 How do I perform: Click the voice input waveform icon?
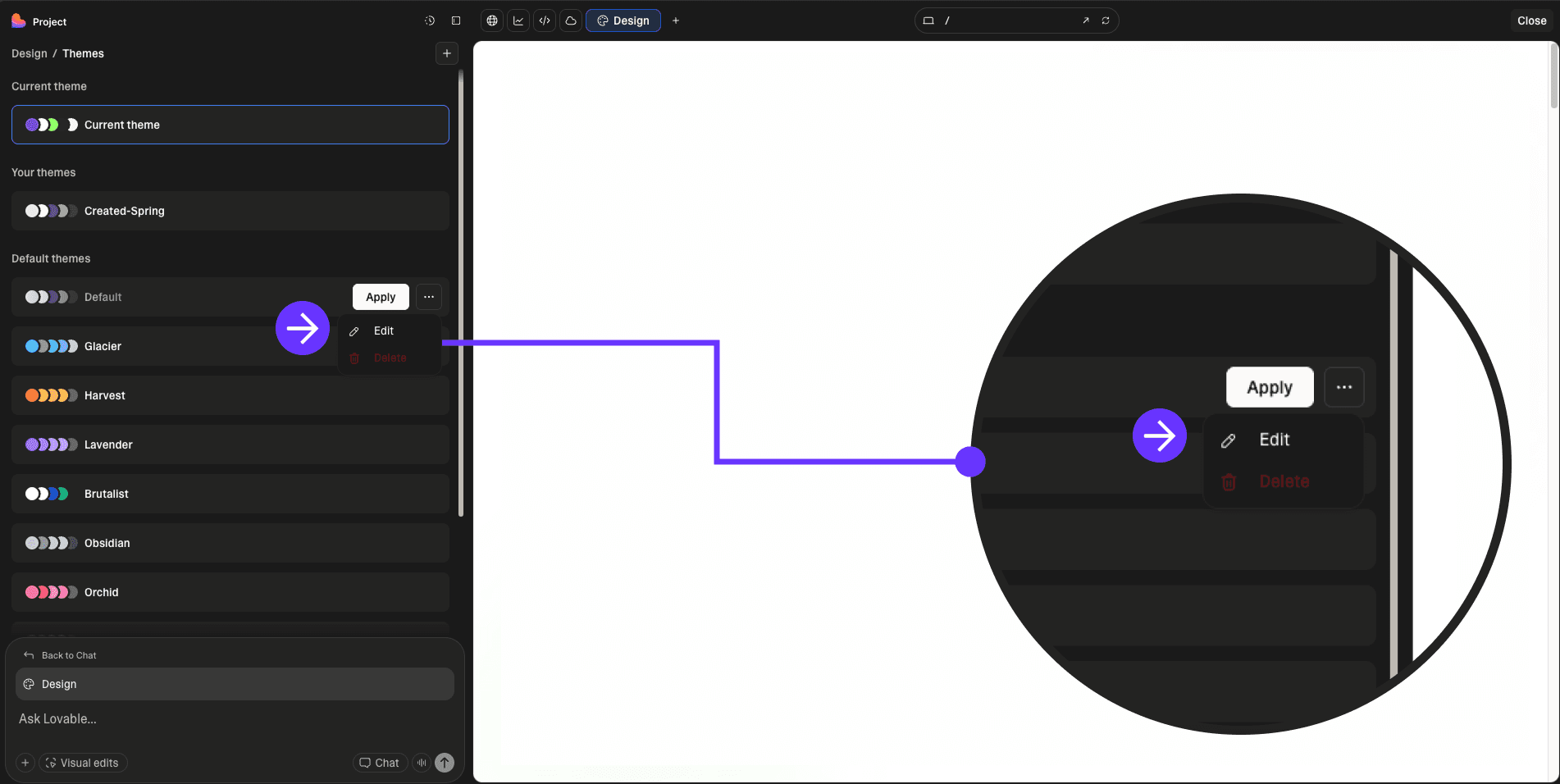point(422,763)
